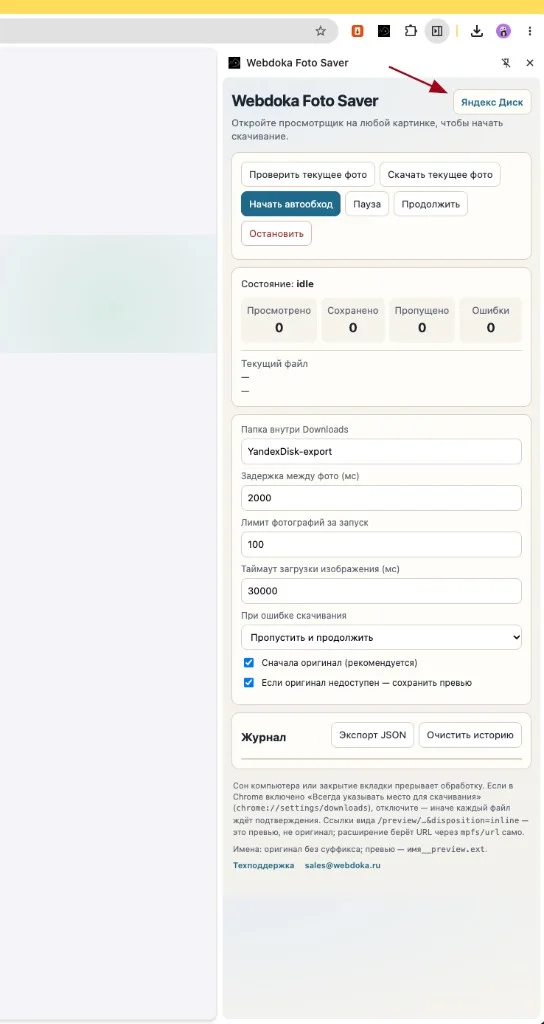544x1024 pixels.
Task: Open Chrome downloads icon
Action: 477,31
